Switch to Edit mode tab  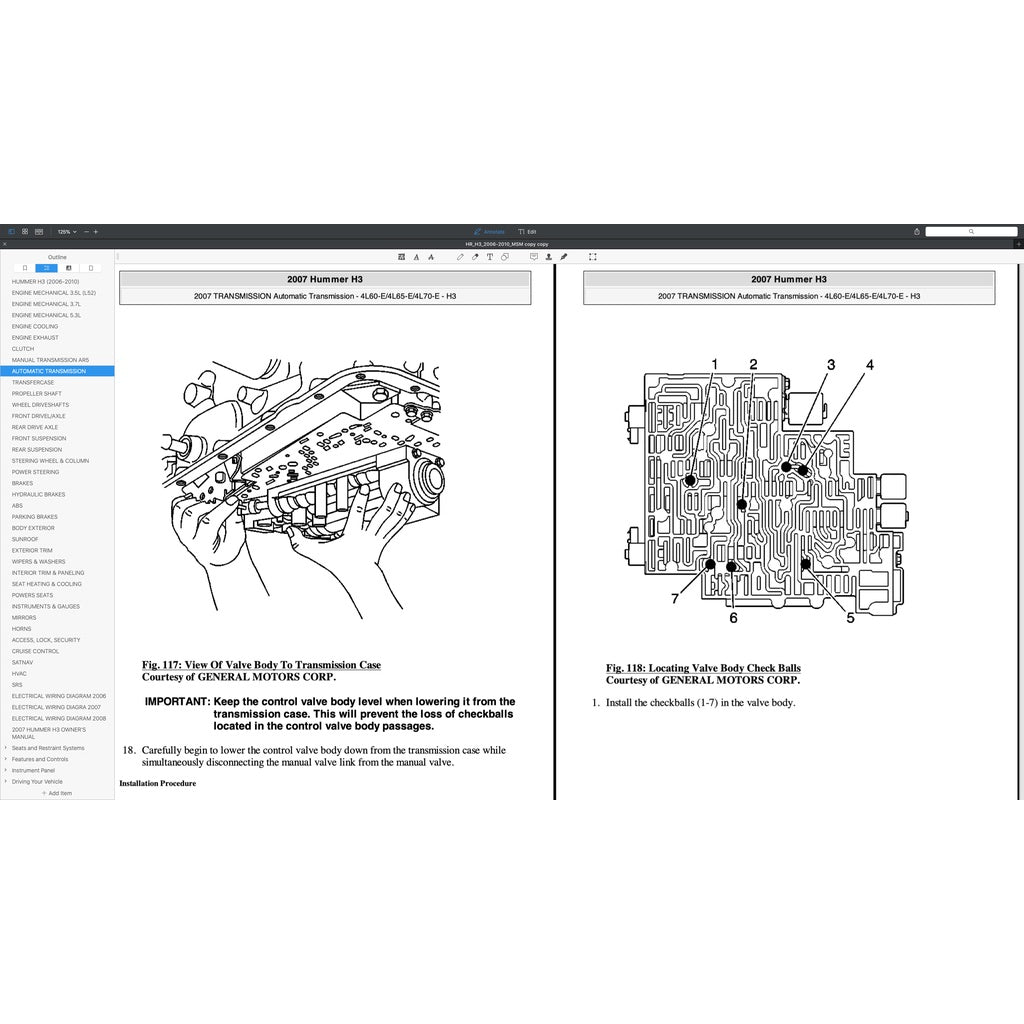pyautogui.click(x=527, y=232)
